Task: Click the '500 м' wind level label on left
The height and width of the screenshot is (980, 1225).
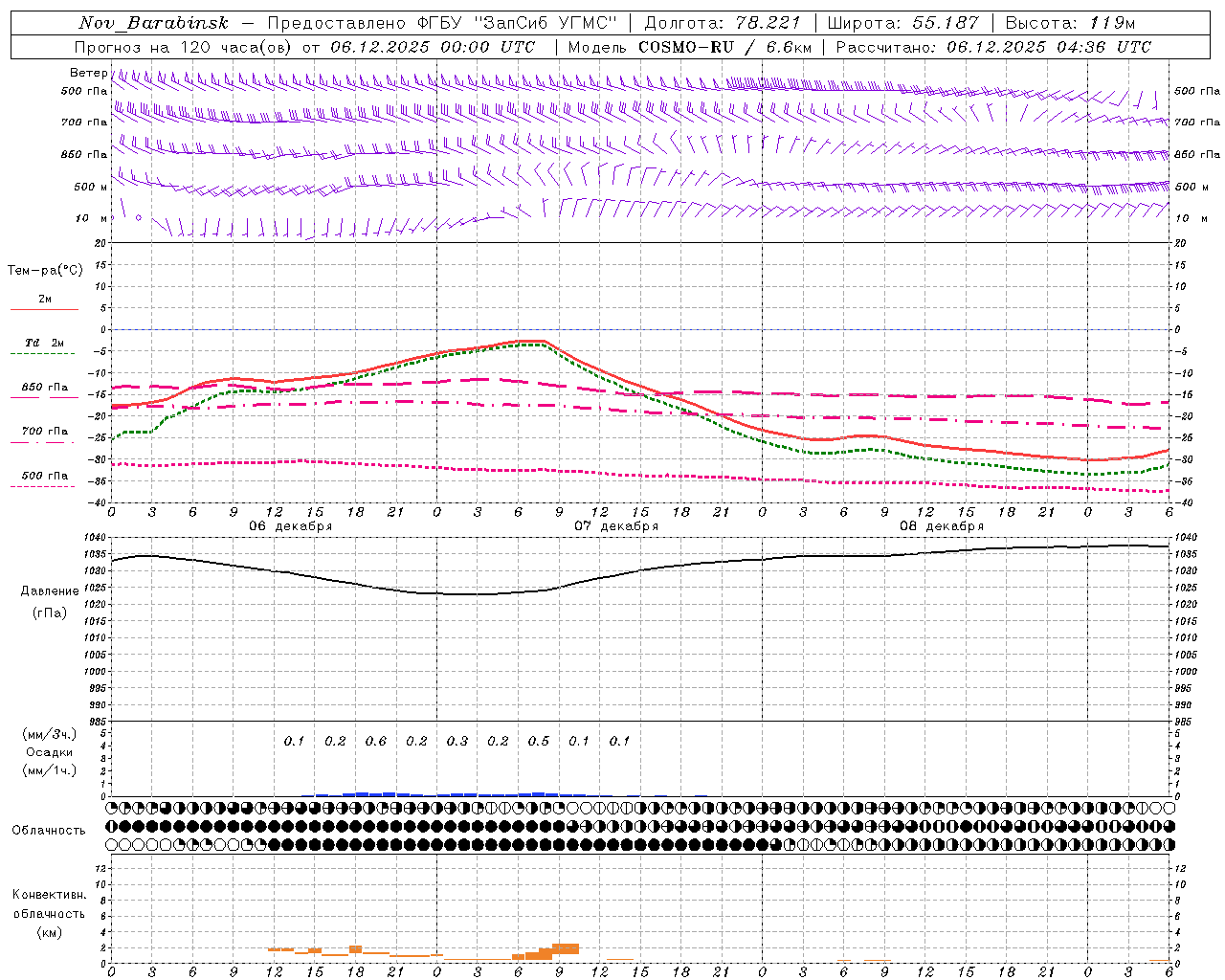Action: (x=91, y=187)
